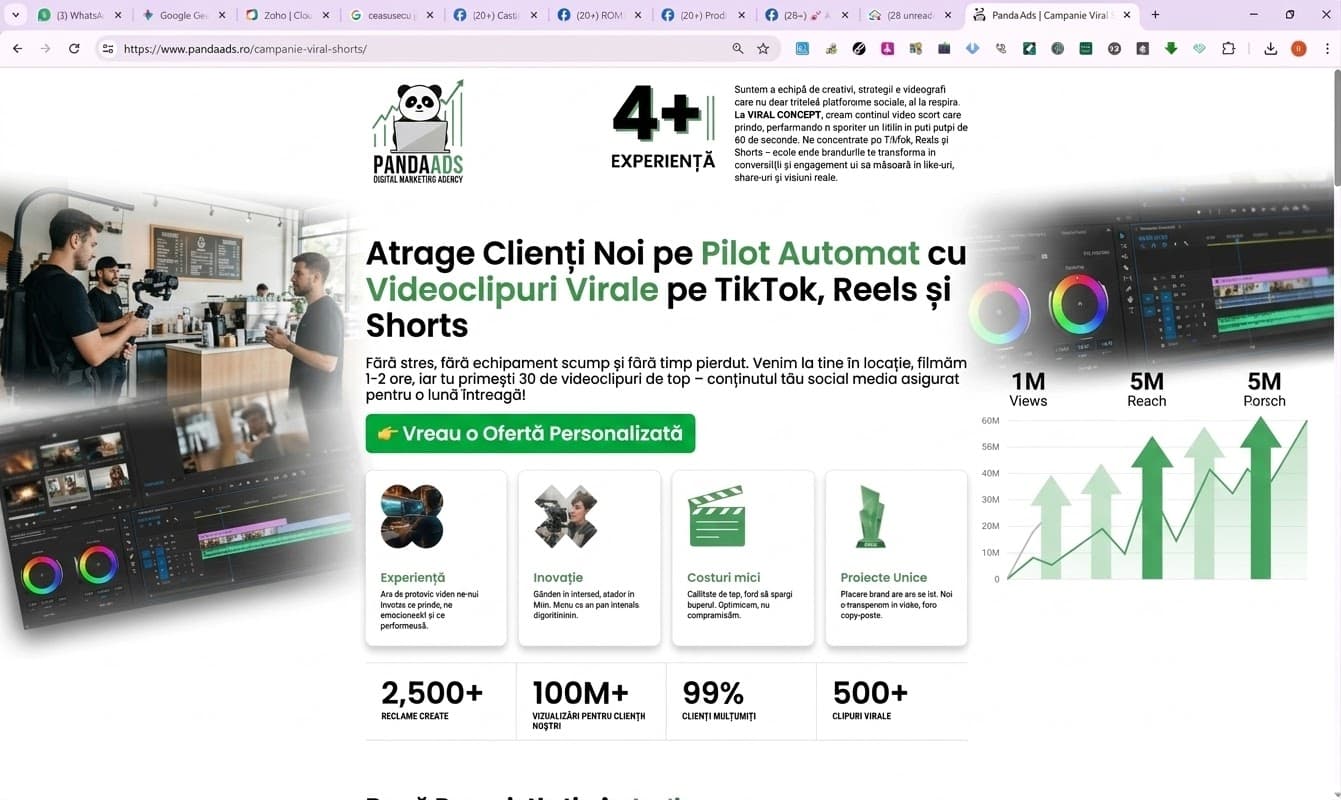This screenshot has width=1341, height=800.
Task: Open the Chrome three-dot menu
Action: [1327, 49]
